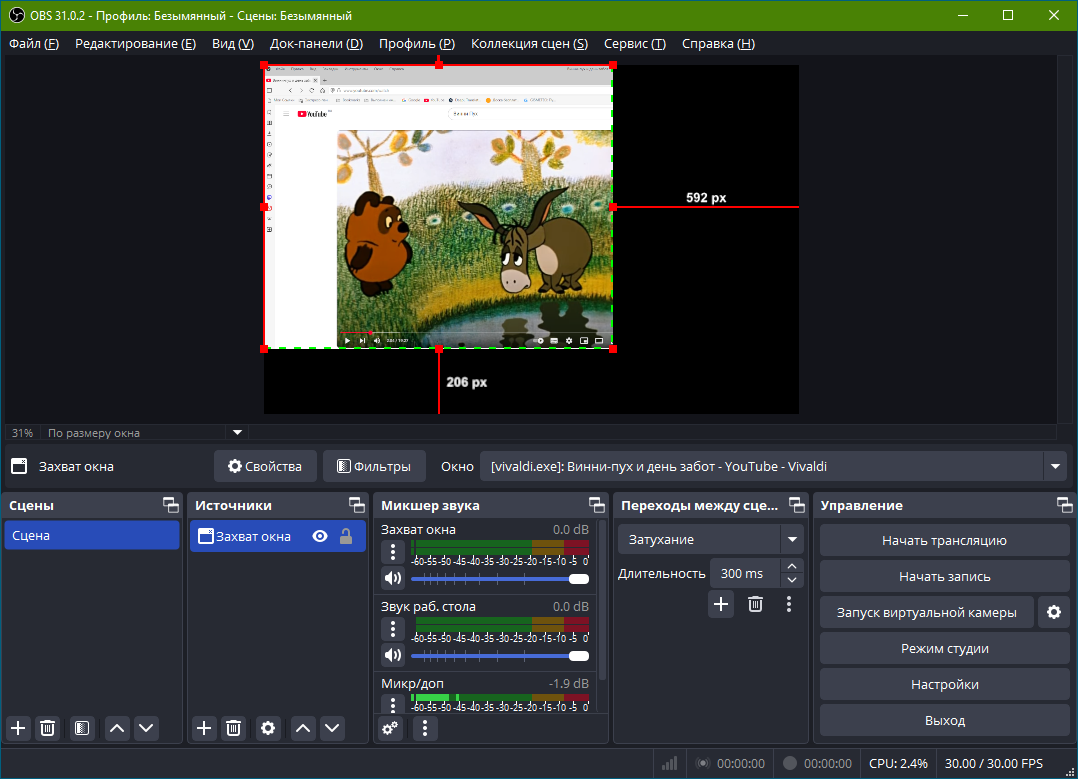
Task: Click Начать запись button
Action: coord(945,576)
